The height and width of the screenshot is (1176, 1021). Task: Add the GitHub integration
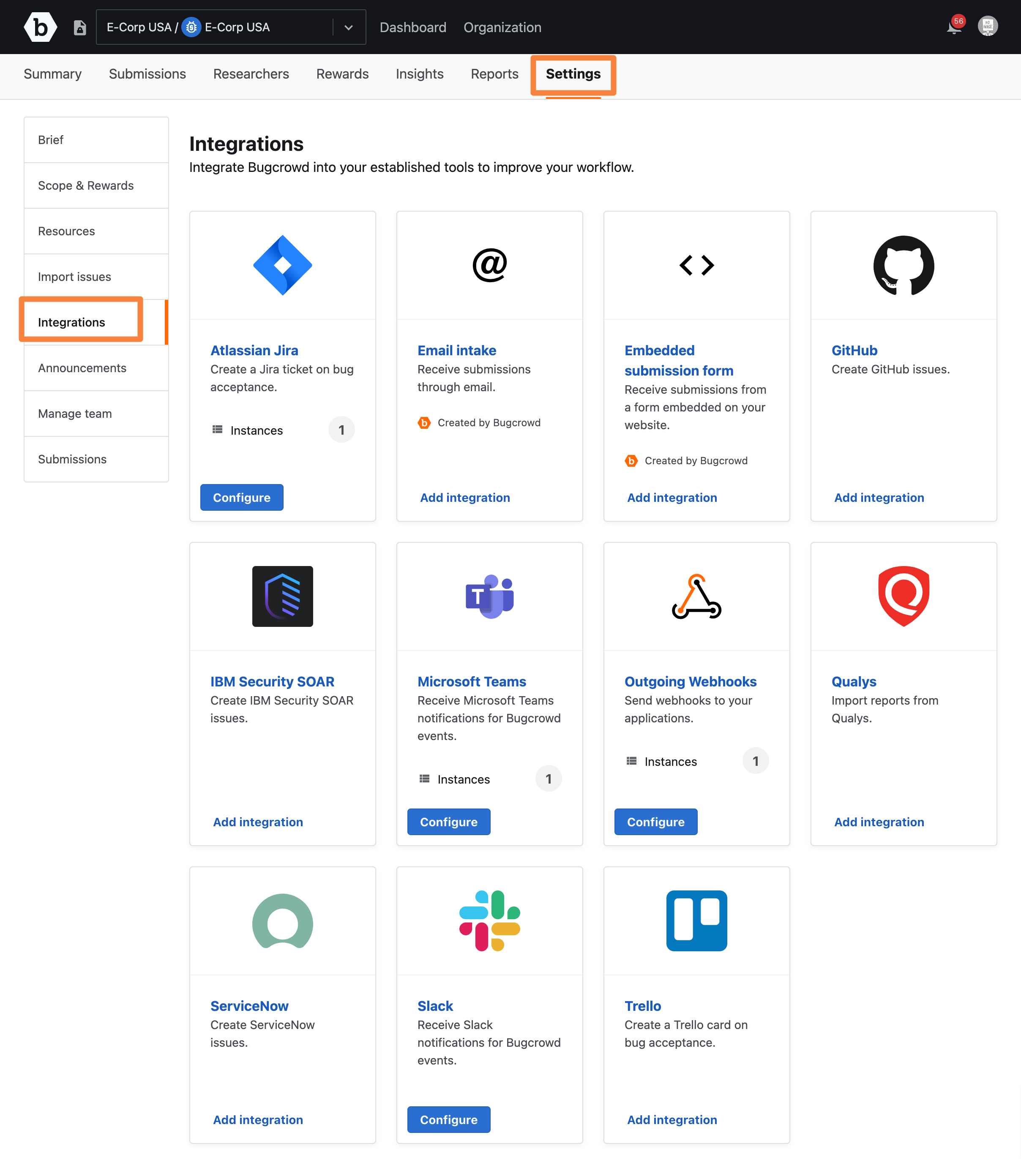click(x=878, y=497)
